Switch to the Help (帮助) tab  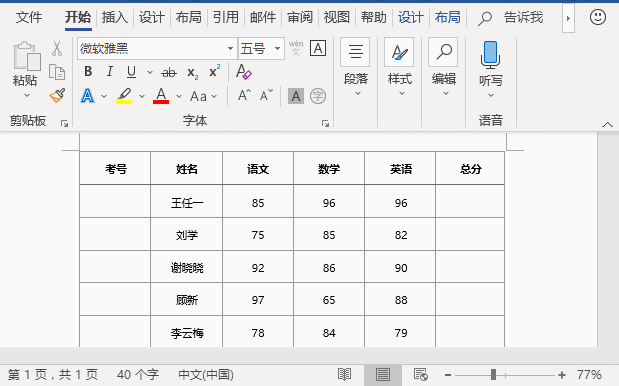click(x=373, y=17)
